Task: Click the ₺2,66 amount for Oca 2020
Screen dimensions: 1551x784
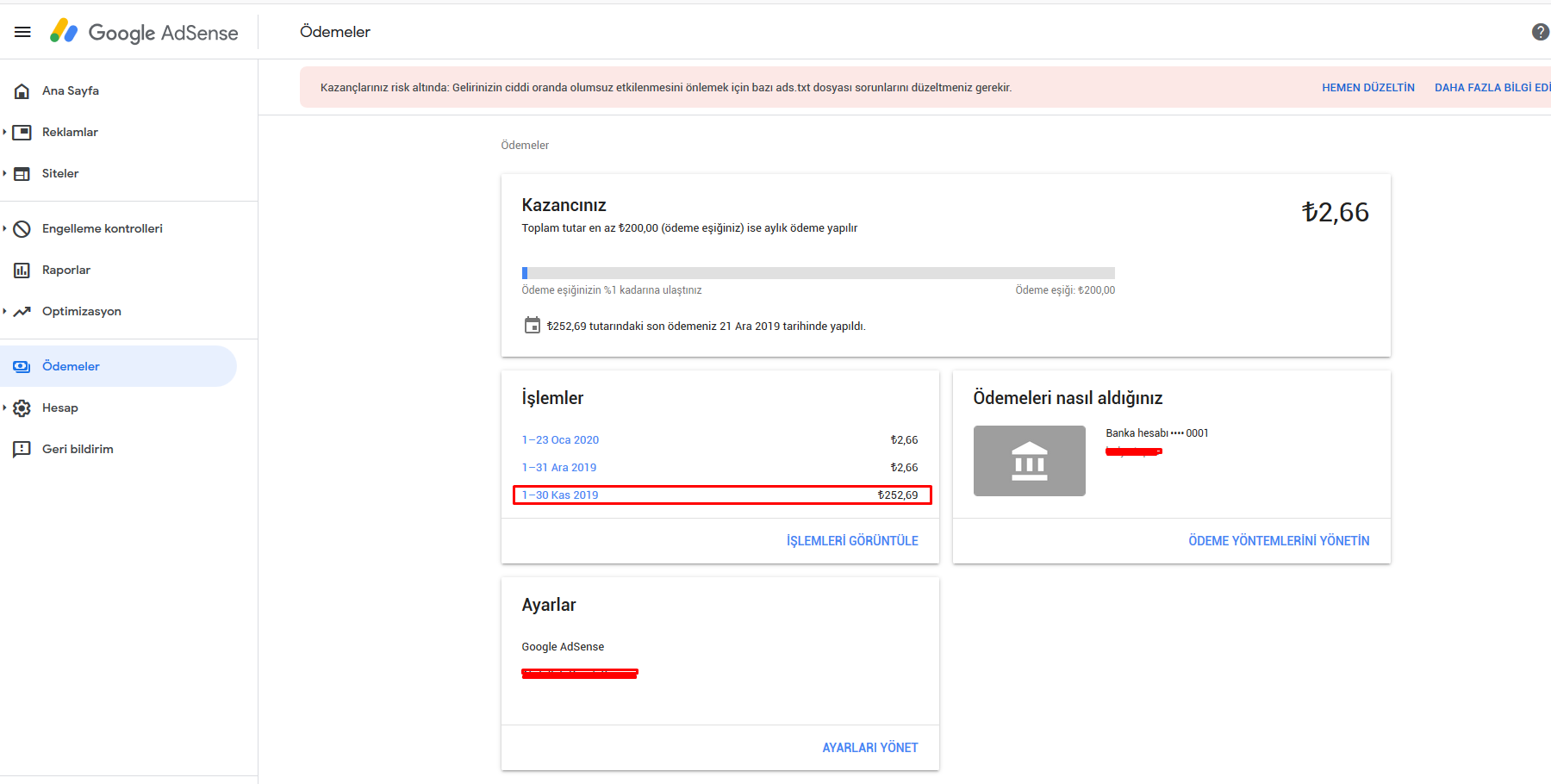Action: 905,439
